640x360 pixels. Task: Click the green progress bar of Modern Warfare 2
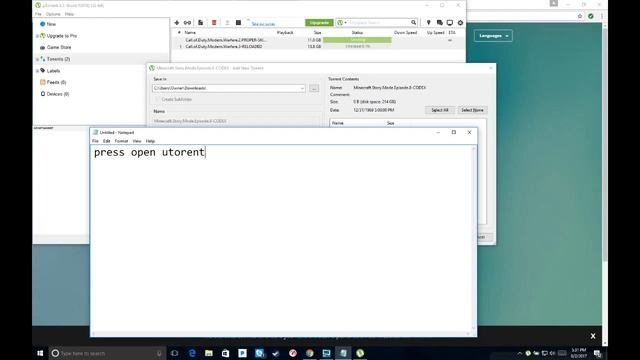(357, 40)
